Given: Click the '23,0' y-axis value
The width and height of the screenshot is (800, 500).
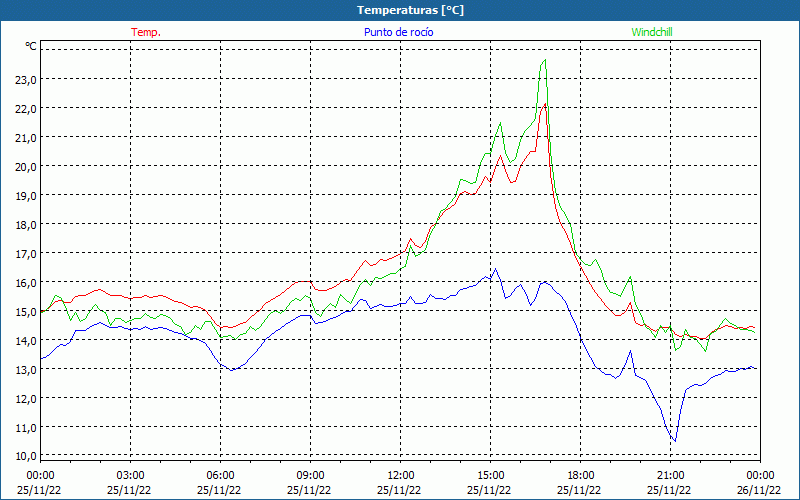Looking at the screenshot, I should 26,80.
